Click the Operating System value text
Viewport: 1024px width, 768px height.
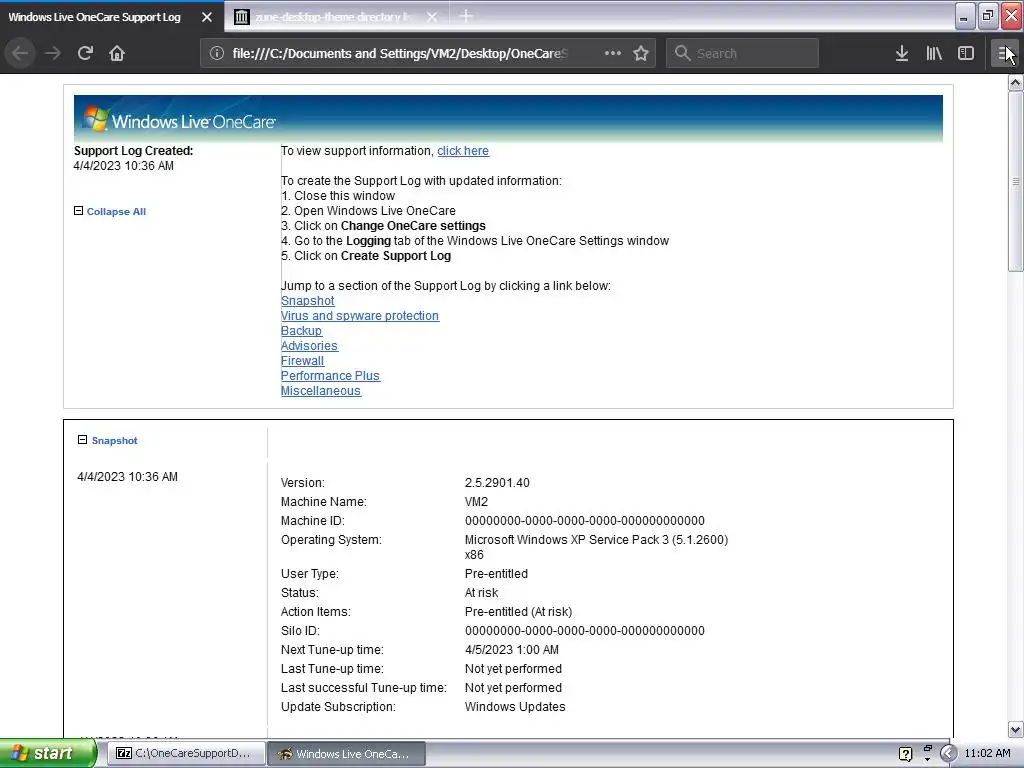(596, 547)
